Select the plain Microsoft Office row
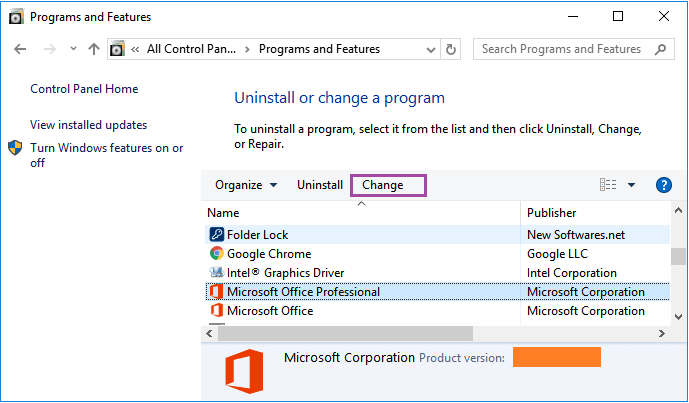 437,311
